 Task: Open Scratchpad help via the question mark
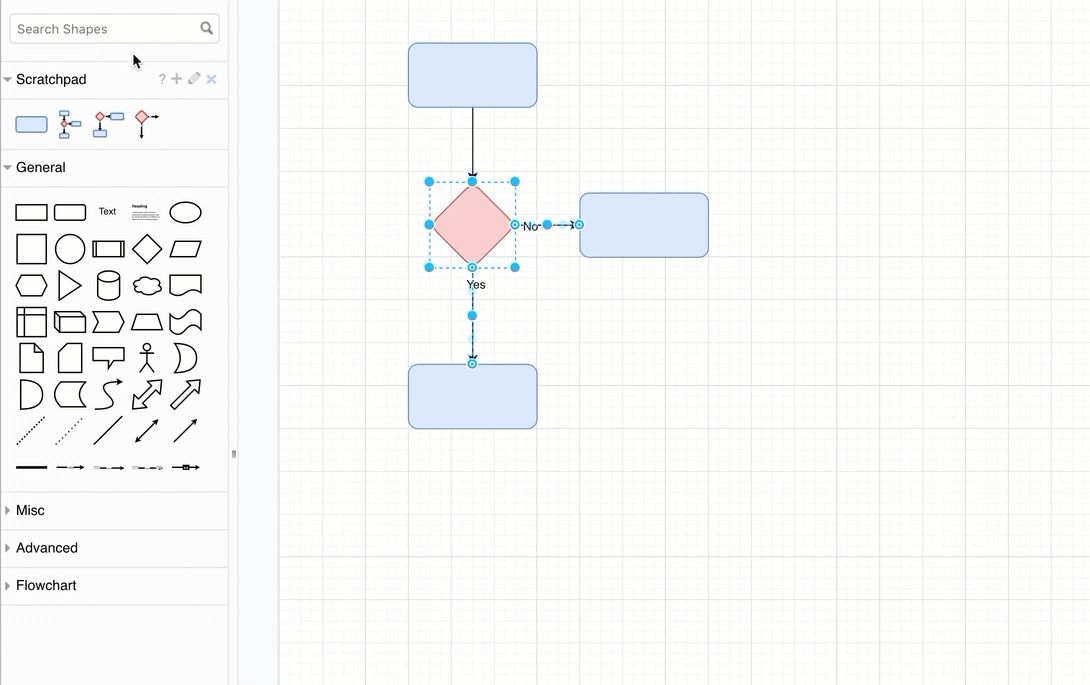click(x=161, y=79)
